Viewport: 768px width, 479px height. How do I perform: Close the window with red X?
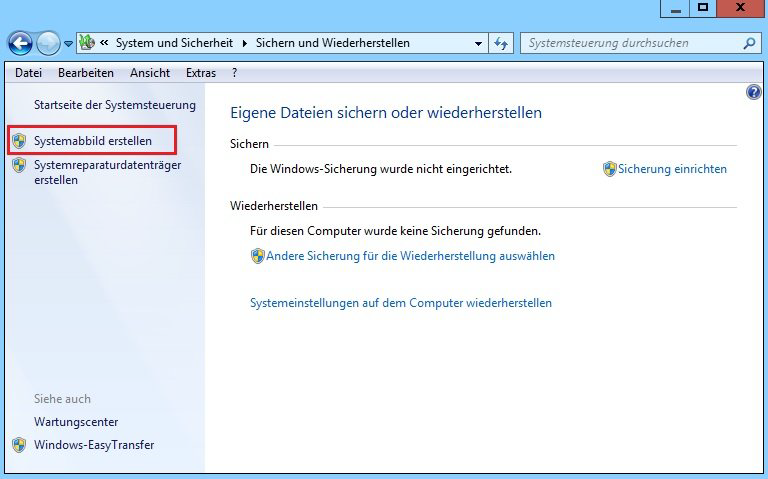click(740, 8)
